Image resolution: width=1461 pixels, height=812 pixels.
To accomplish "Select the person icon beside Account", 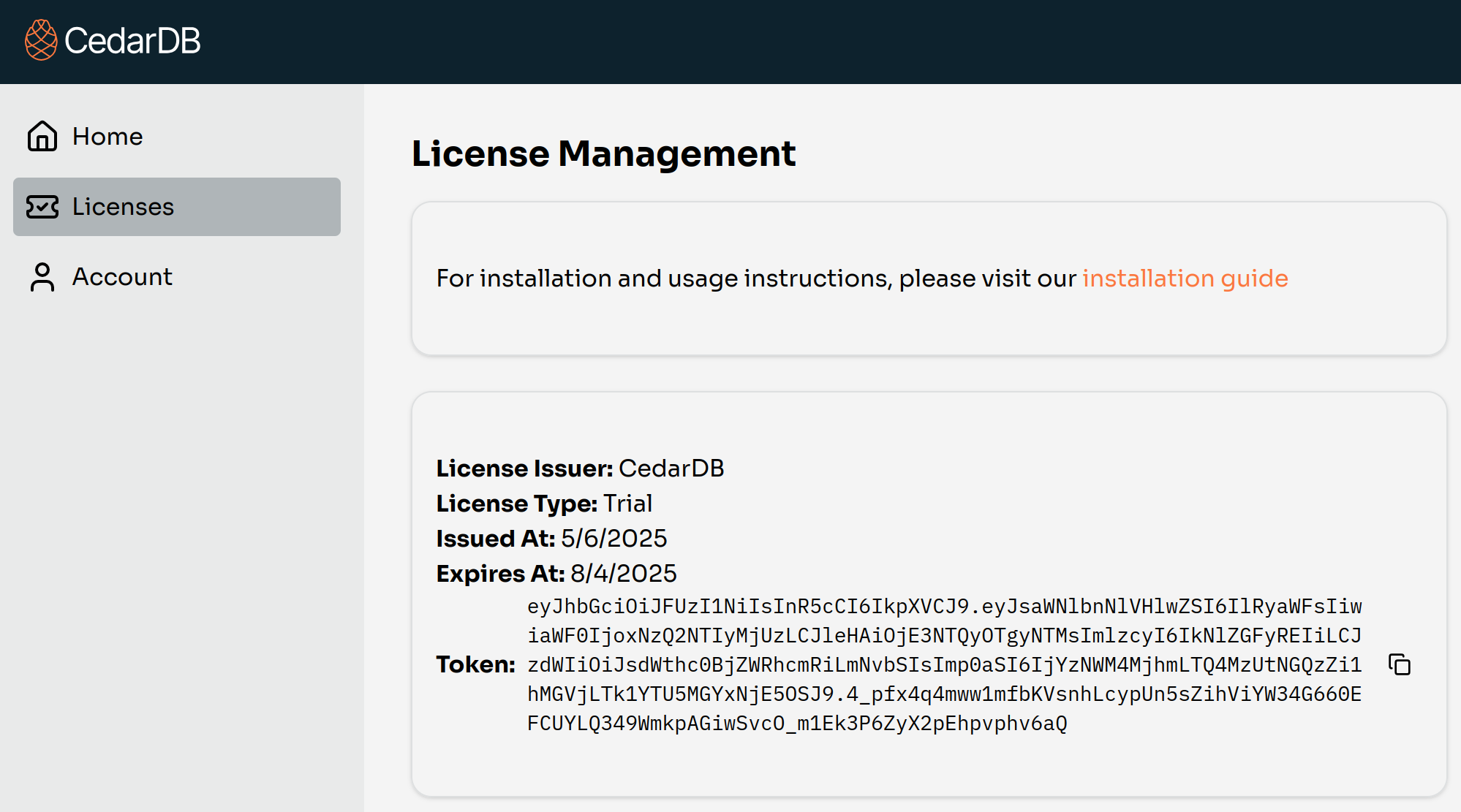I will coord(42,277).
